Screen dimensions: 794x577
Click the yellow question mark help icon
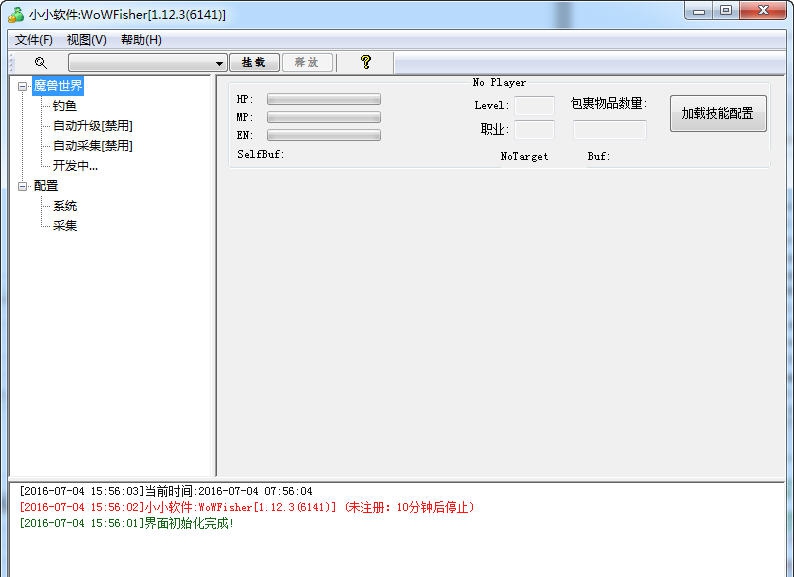point(366,62)
